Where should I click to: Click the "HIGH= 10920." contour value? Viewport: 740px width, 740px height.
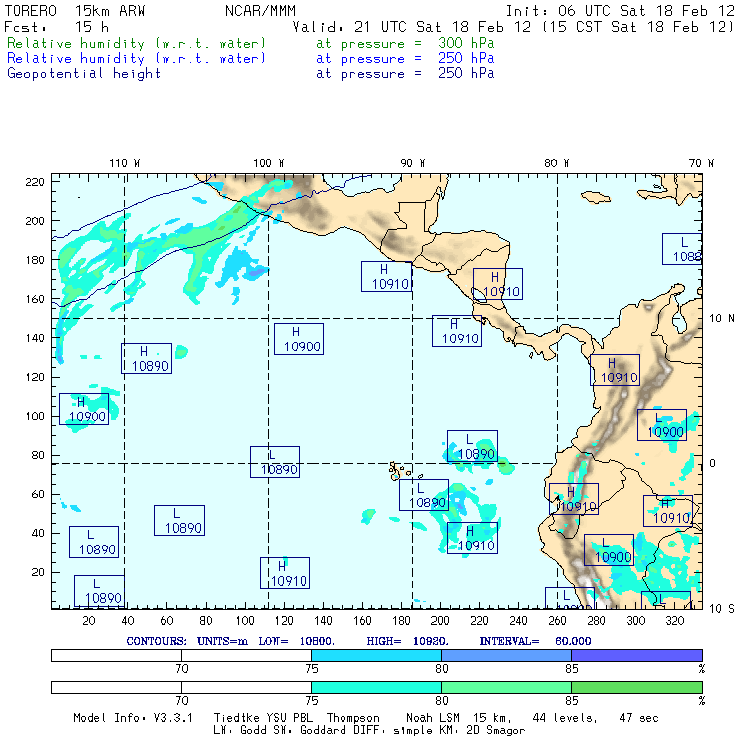click(408, 641)
